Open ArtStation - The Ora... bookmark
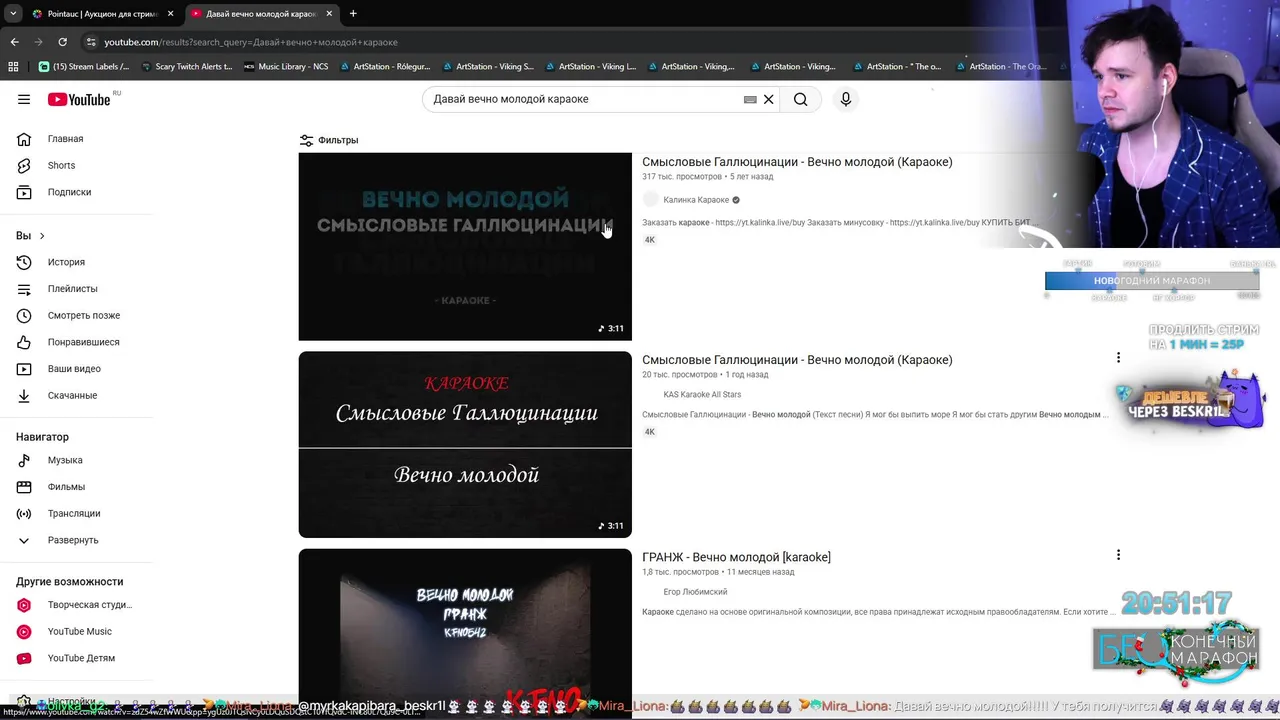This screenshot has width=1280, height=720. [1001, 67]
